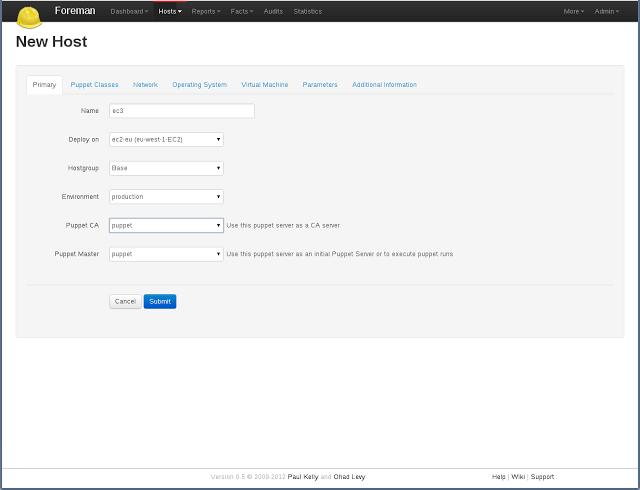This screenshot has height=490, width=640.
Task: Open the Wiki link in footer
Action: click(518, 477)
